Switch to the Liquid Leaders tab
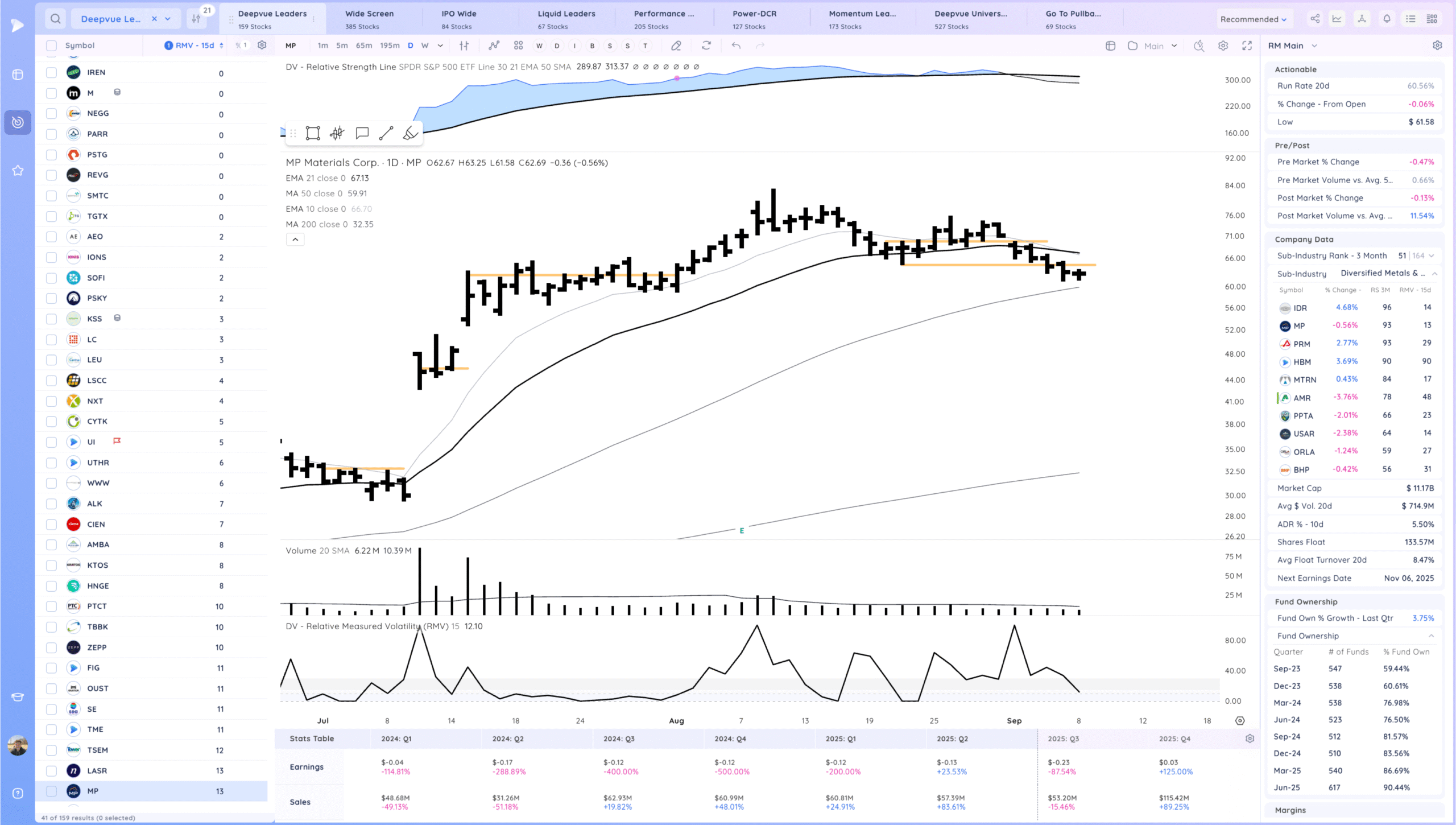This screenshot has height=825, width=1456. pos(566,19)
